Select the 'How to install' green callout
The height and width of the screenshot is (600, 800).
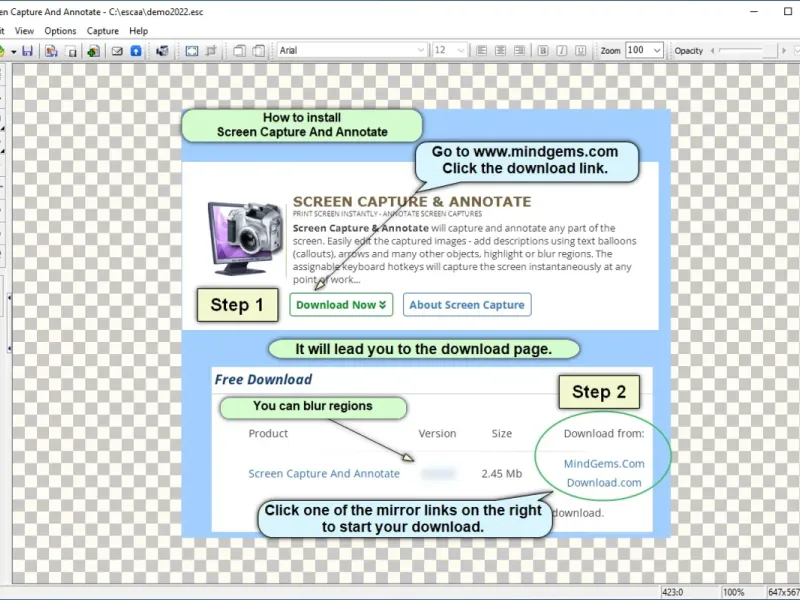302,125
